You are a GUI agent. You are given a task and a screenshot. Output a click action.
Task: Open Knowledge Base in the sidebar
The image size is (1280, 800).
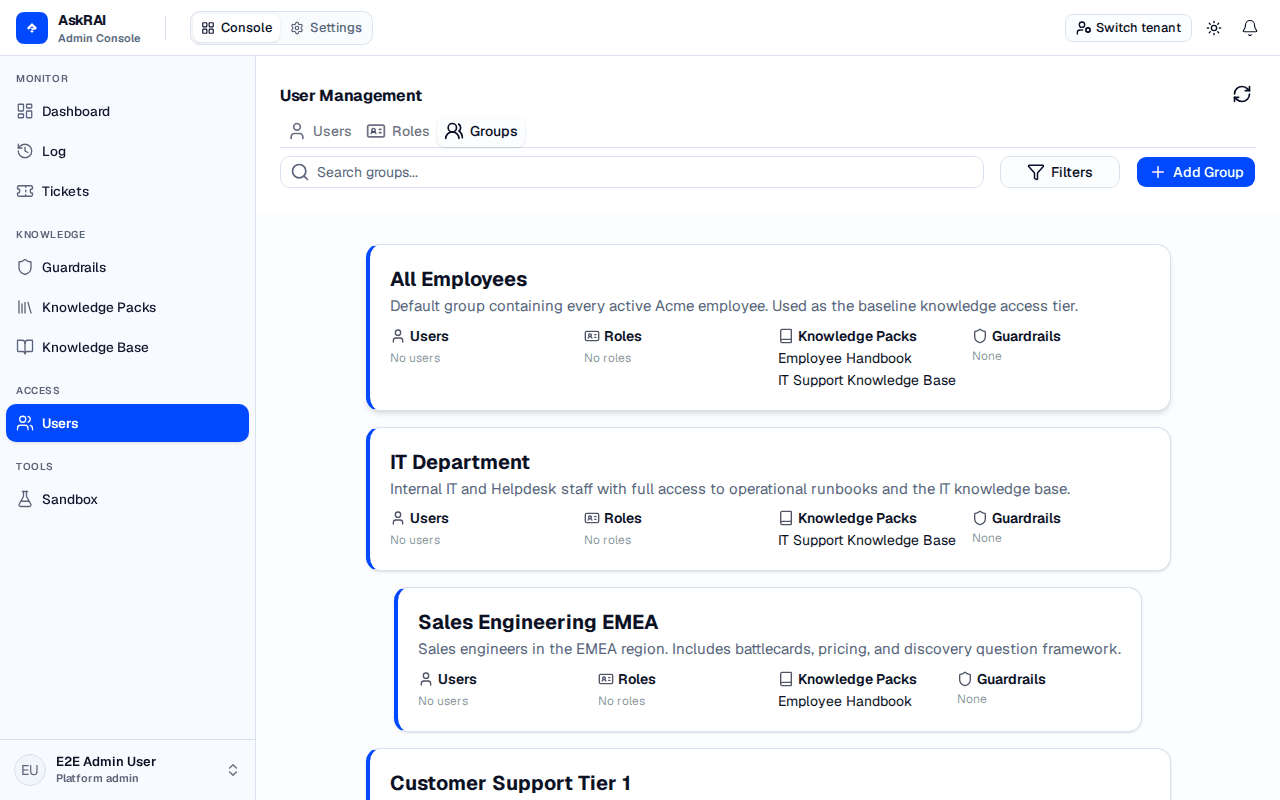127,347
